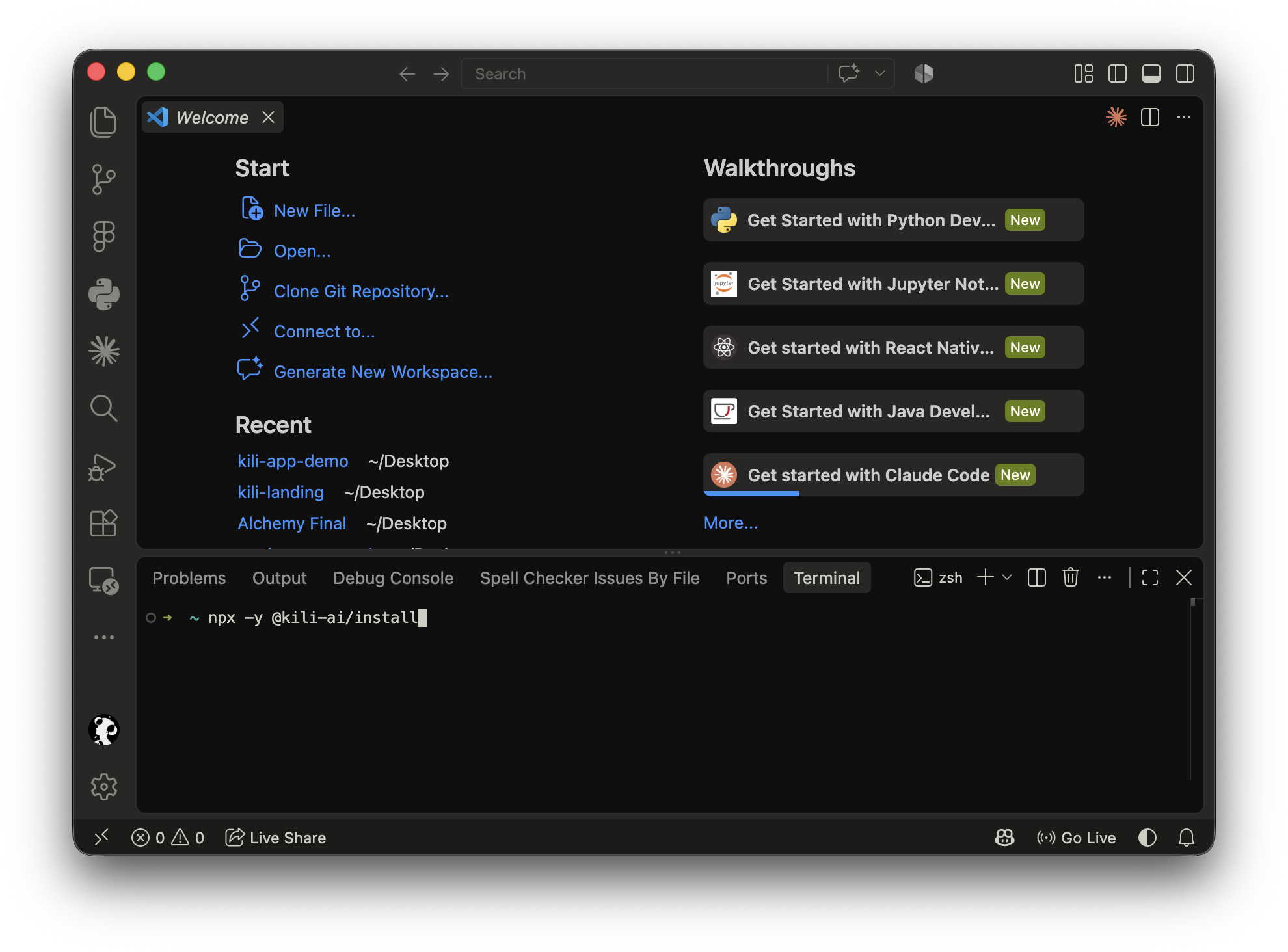Viewport: 1288px width, 952px height.
Task: Switch to the Output tab
Action: pyautogui.click(x=279, y=578)
